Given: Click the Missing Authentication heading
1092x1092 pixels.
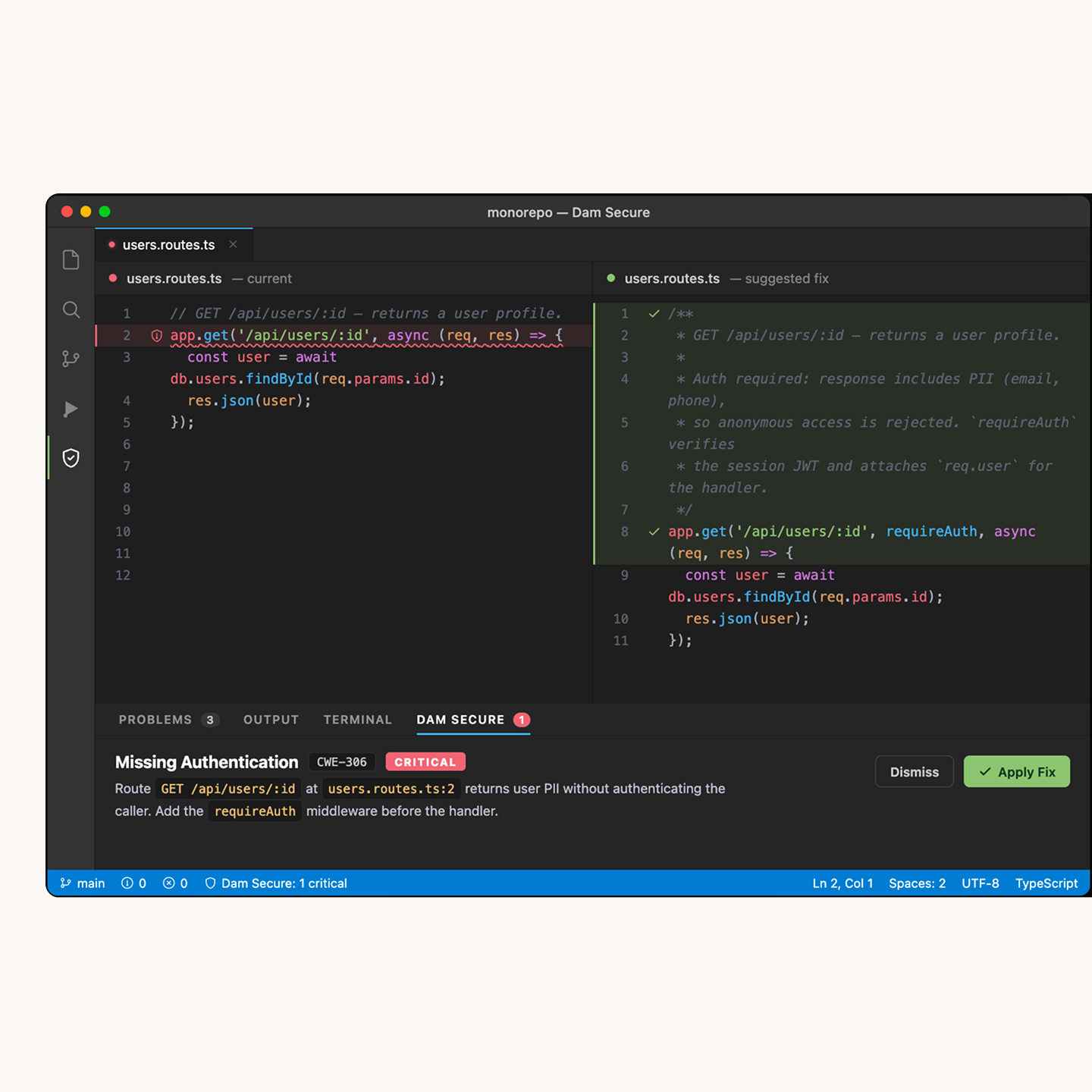Looking at the screenshot, I should [x=206, y=762].
